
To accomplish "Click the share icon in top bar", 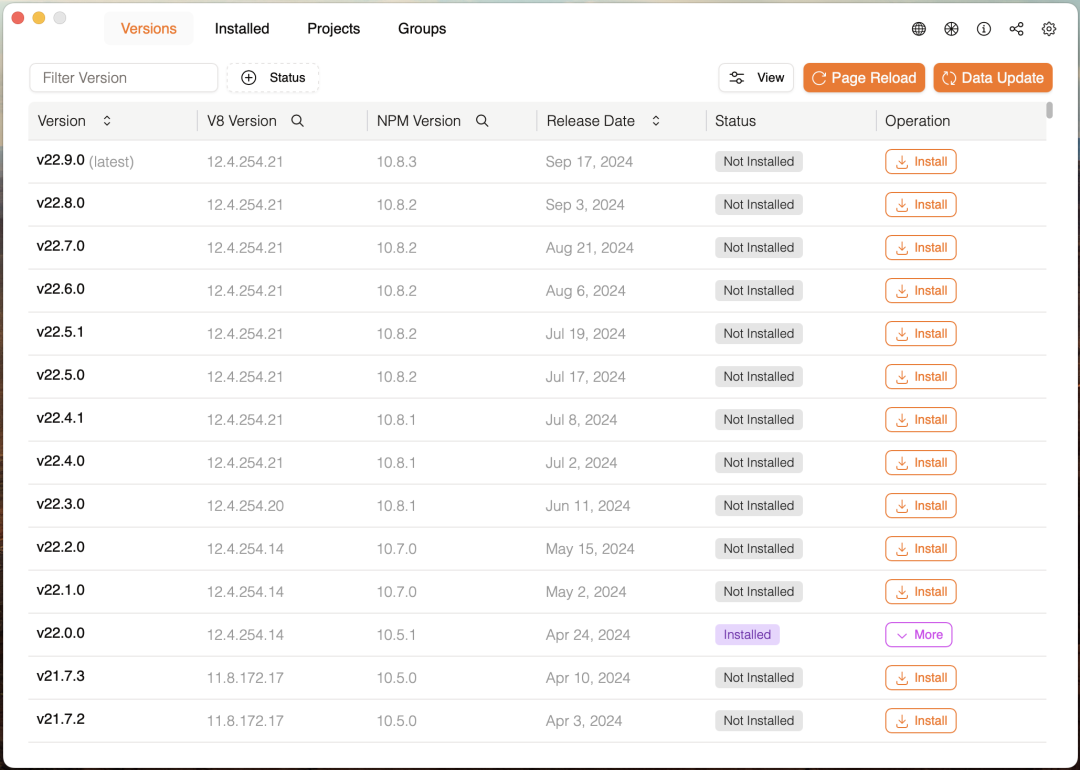I will pyautogui.click(x=1016, y=29).
